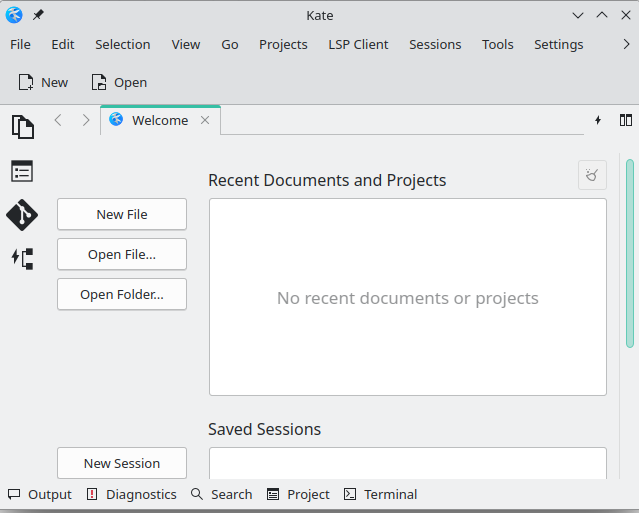Toggle the Terminal bottom panel
The height and width of the screenshot is (513, 639).
coord(381,494)
